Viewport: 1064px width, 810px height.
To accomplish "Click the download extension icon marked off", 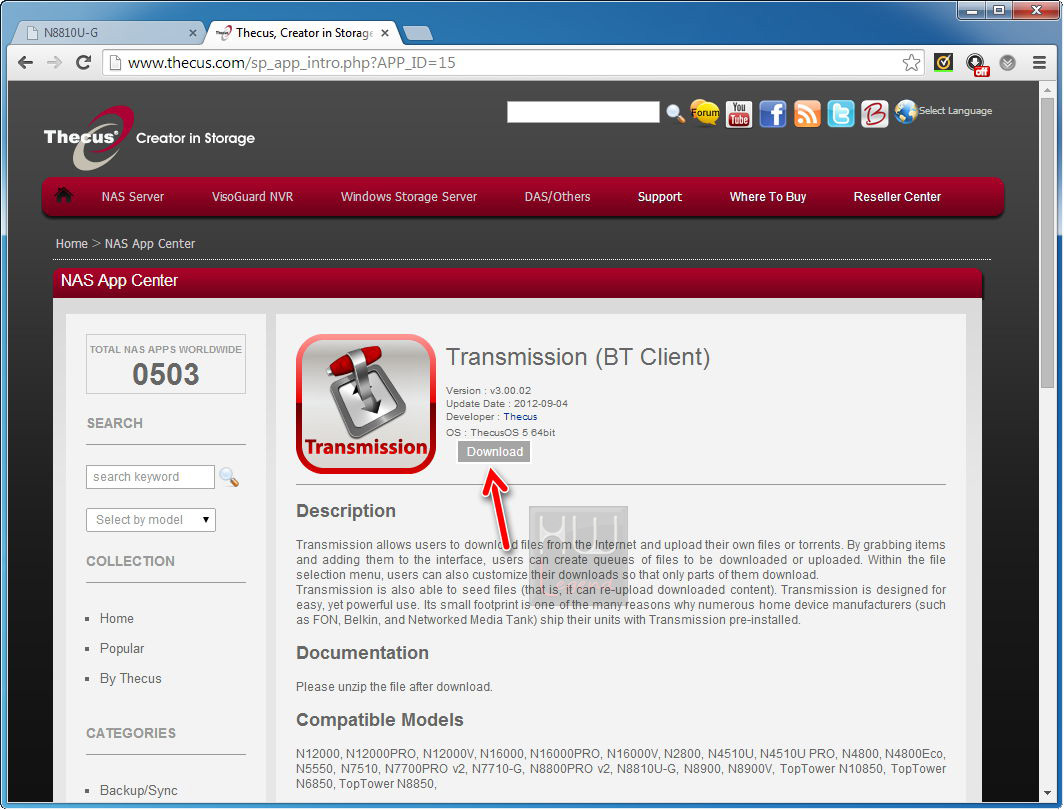I will point(976,64).
